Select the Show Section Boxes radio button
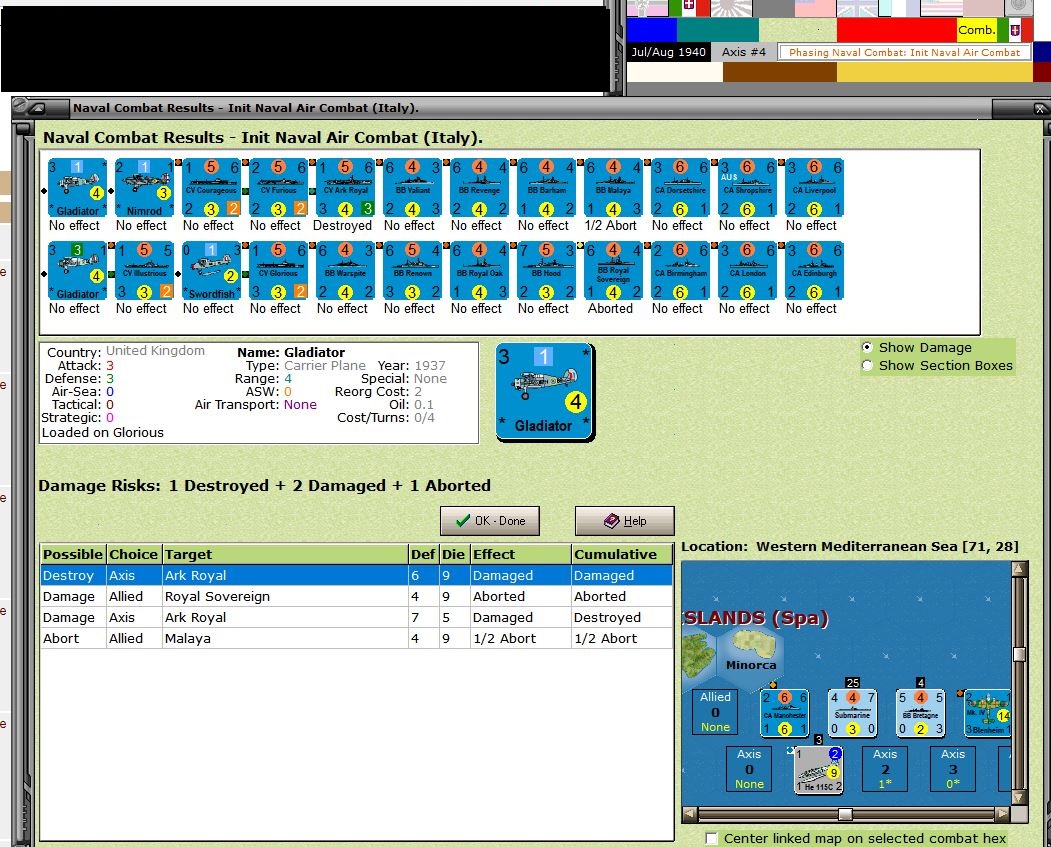1051x847 pixels. [x=867, y=365]
